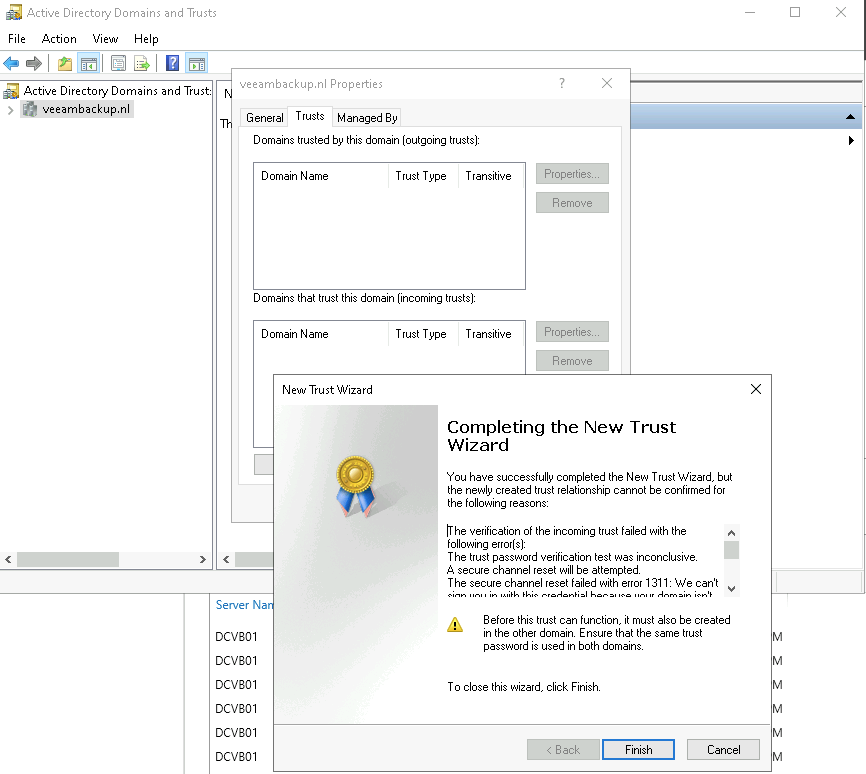Screen dimensions: 866x774
Task: Open Help using blue question mark icon
Action: click(x=172, y=64)
